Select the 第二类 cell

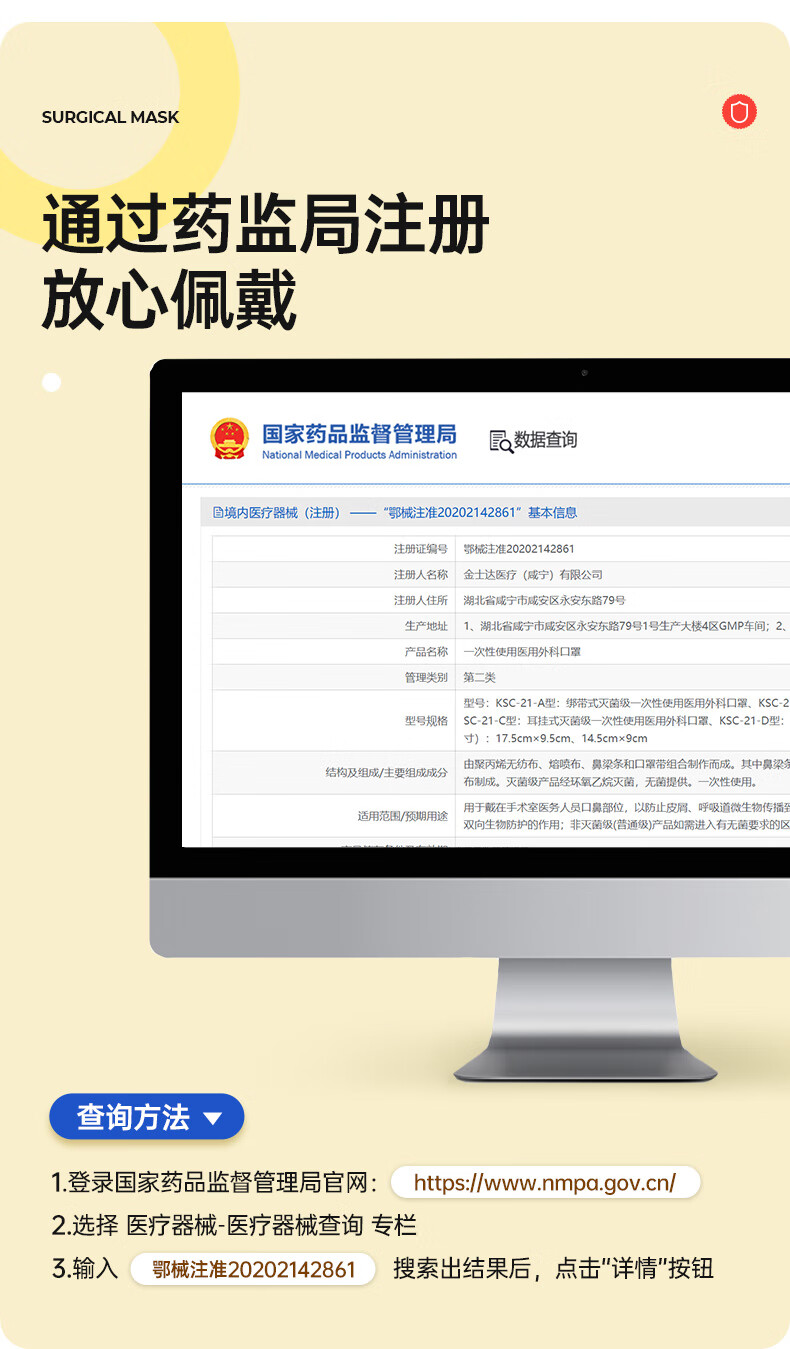point(479,677)
